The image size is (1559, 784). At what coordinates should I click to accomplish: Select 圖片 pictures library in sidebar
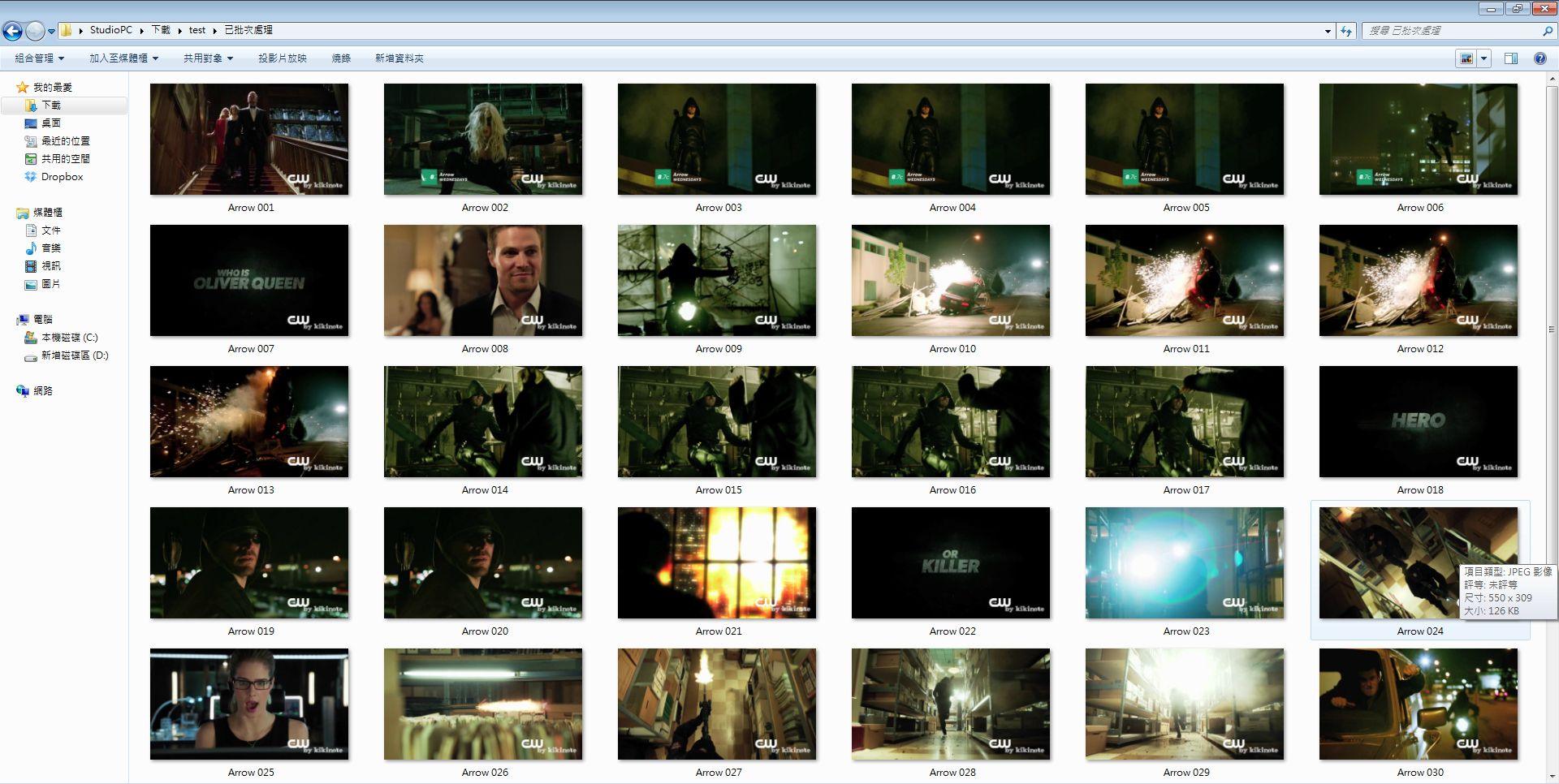51,284
